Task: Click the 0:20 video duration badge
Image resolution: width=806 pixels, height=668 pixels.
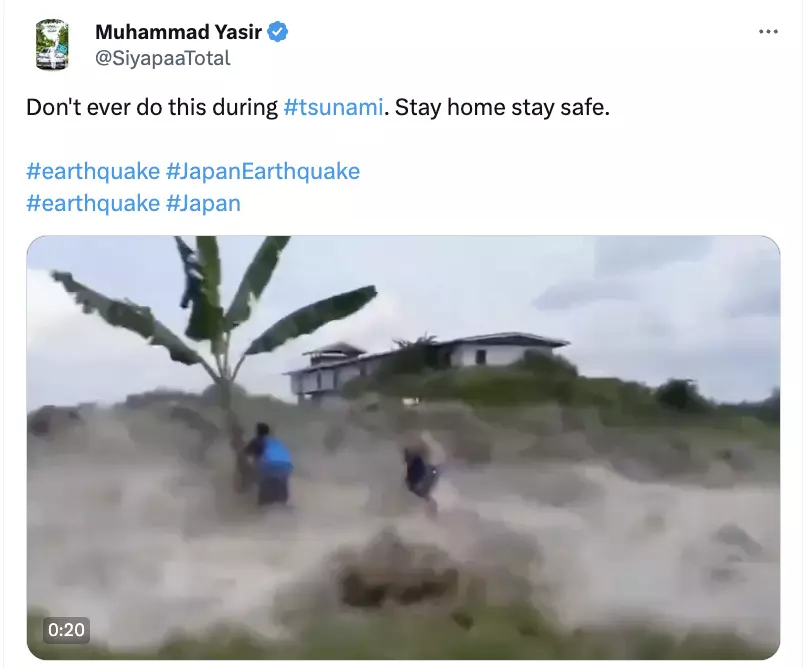Action: pyautogui.click(x=66, y=629)
